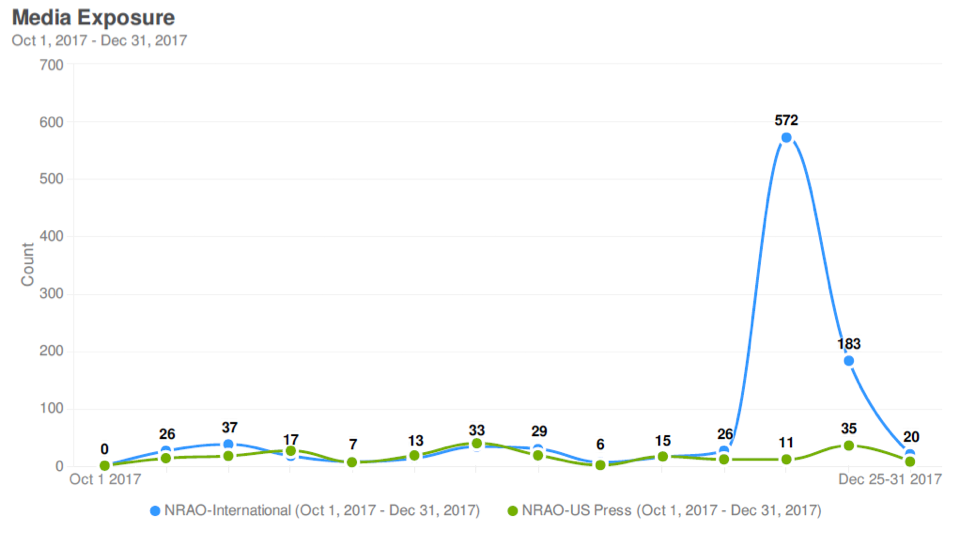Click the green 35 data point

click(849, 446)
